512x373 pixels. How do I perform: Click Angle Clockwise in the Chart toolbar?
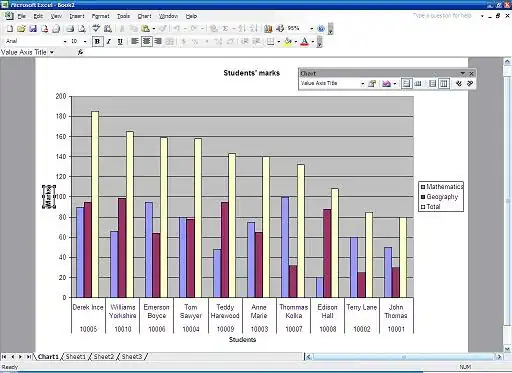click(459, 83)
